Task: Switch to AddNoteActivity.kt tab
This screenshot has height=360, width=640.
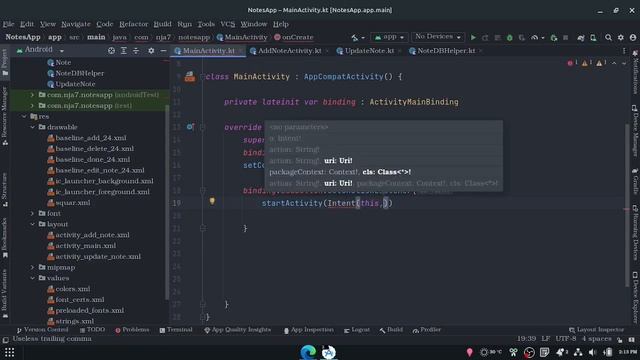Action: (289, 51)
